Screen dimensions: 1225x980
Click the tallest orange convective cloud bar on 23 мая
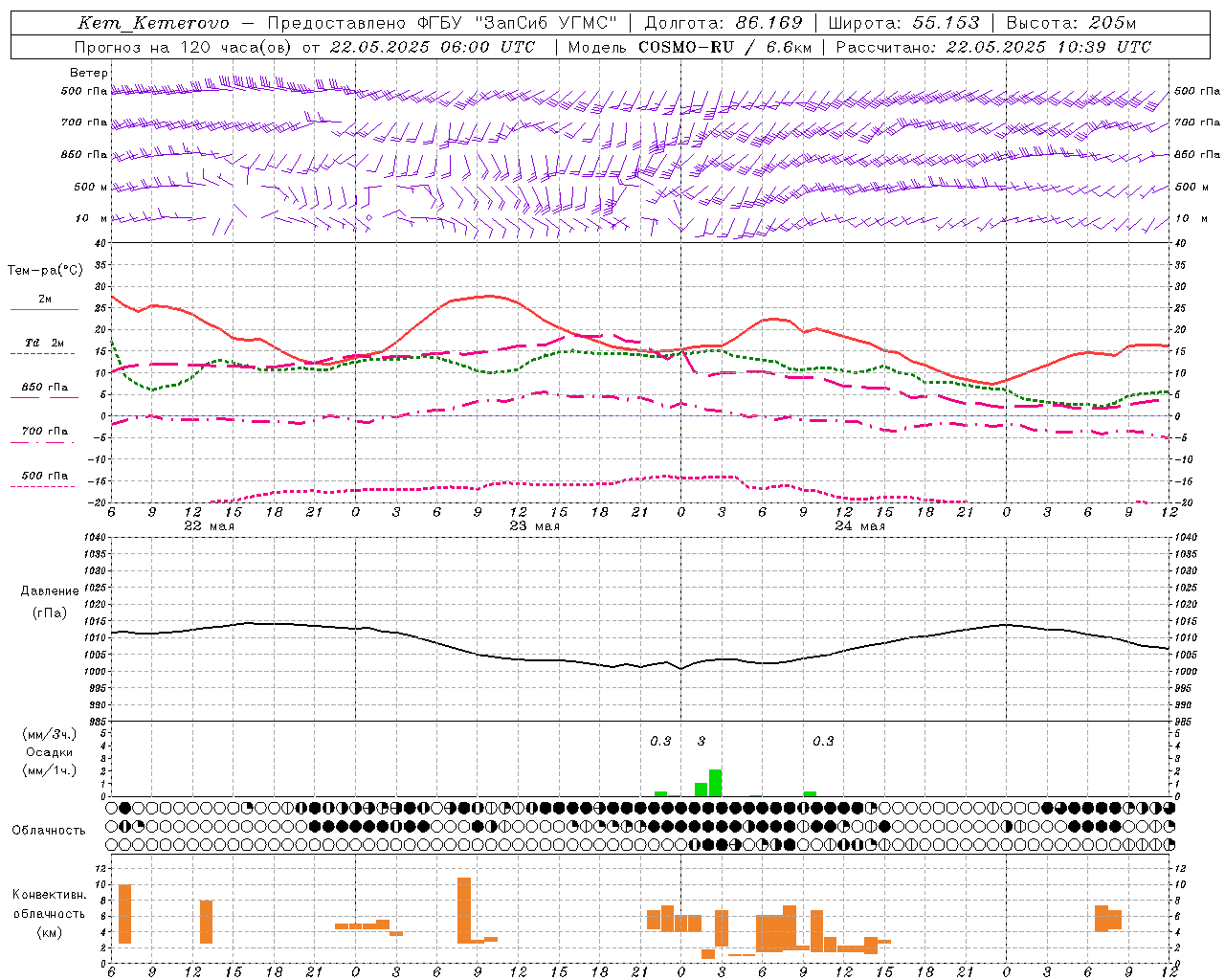tap(464, 910)
